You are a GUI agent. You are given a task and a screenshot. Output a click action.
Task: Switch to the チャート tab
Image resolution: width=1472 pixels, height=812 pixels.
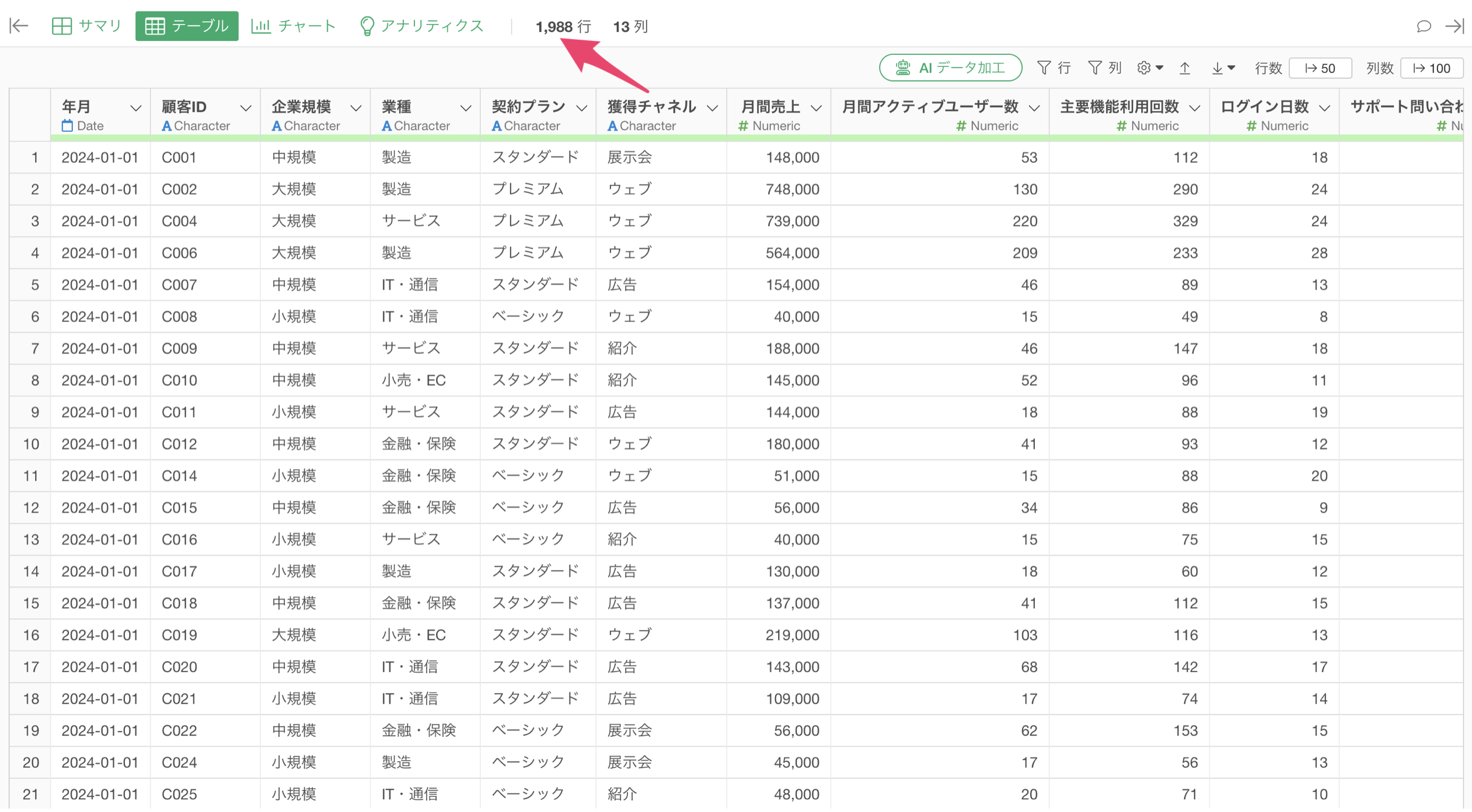(294, 26)
